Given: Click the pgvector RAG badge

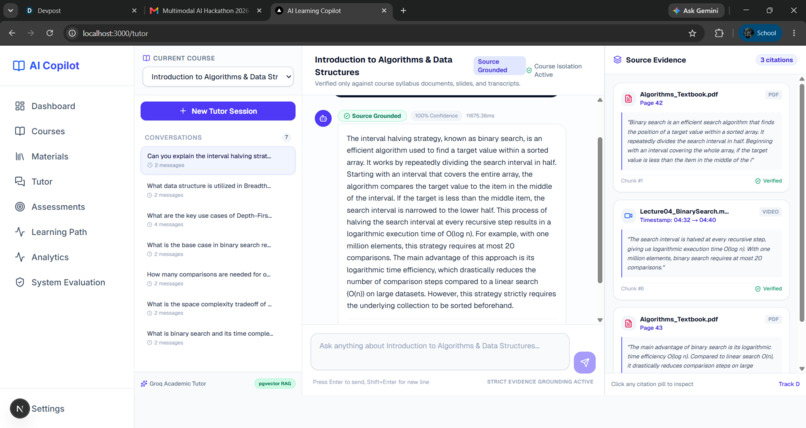Looking at the screenshot, I should coord(274,383).
